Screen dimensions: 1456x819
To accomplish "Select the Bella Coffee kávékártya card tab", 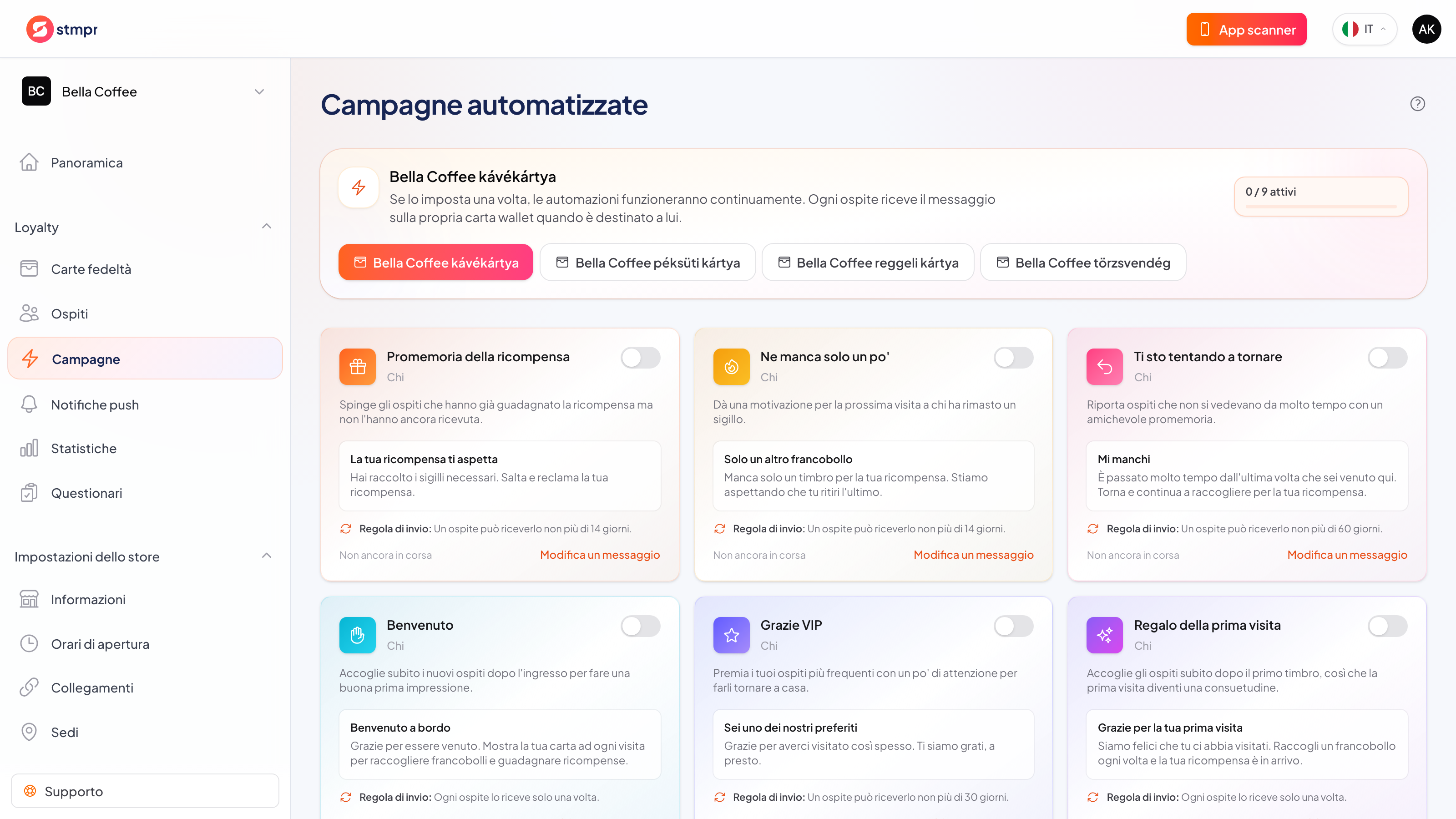I will pyautogui.click(x=436, y=262).
